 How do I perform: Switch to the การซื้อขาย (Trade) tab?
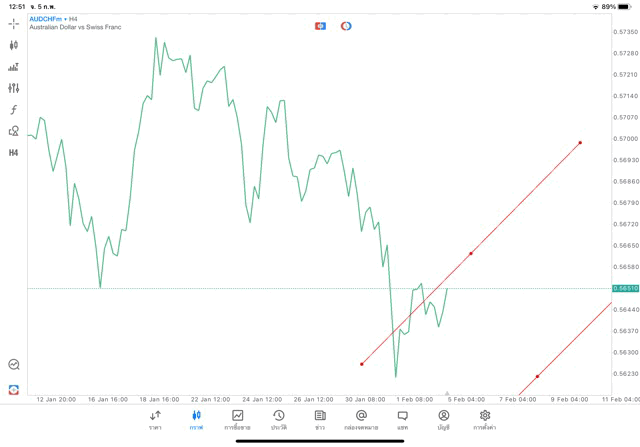(x=237, y=419)
